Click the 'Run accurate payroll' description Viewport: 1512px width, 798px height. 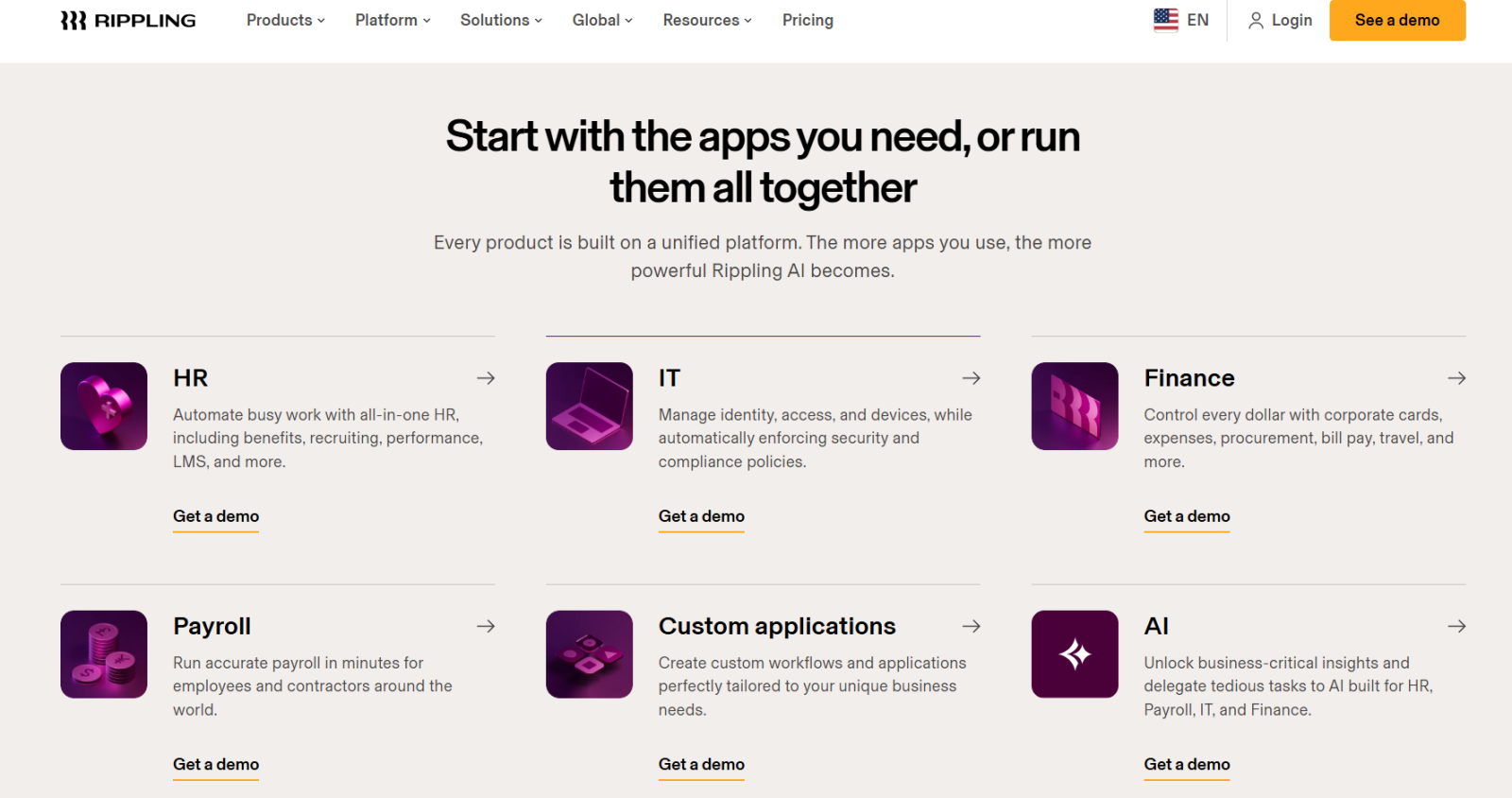point(313,686)
